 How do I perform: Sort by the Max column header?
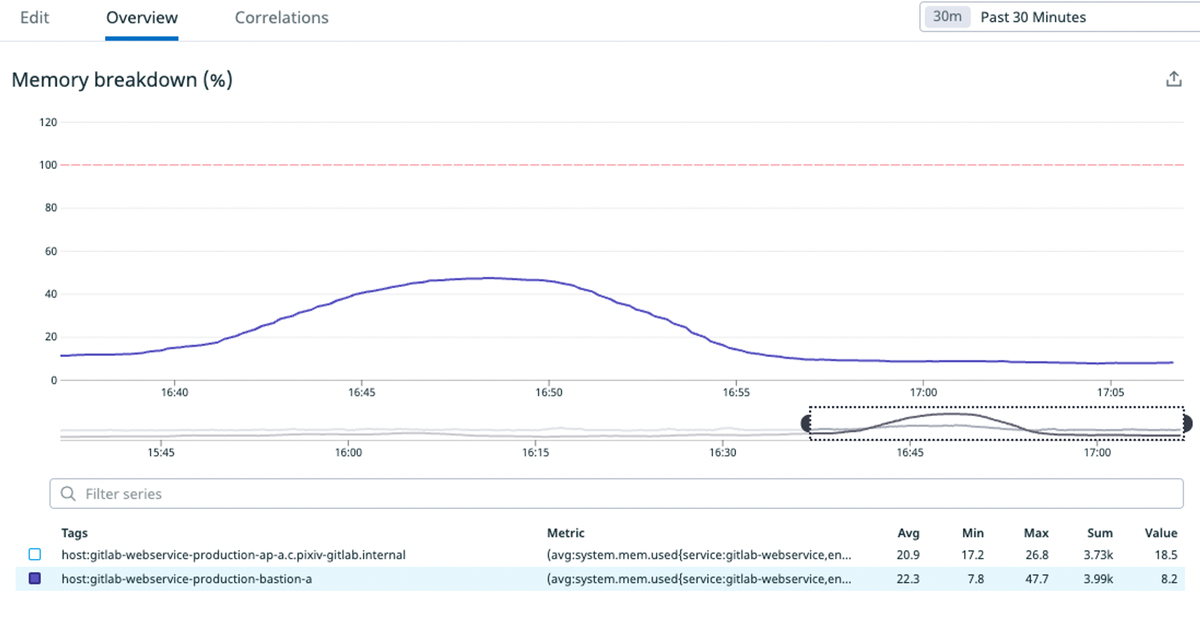tap(1035, 533)
